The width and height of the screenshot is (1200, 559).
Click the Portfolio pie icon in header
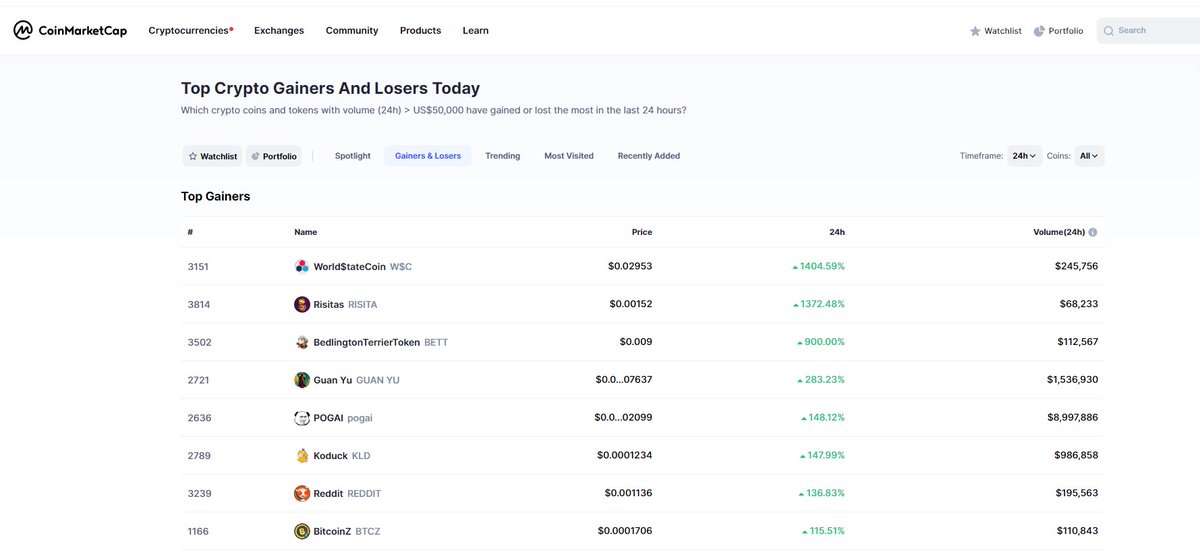tap(1039, 31)
